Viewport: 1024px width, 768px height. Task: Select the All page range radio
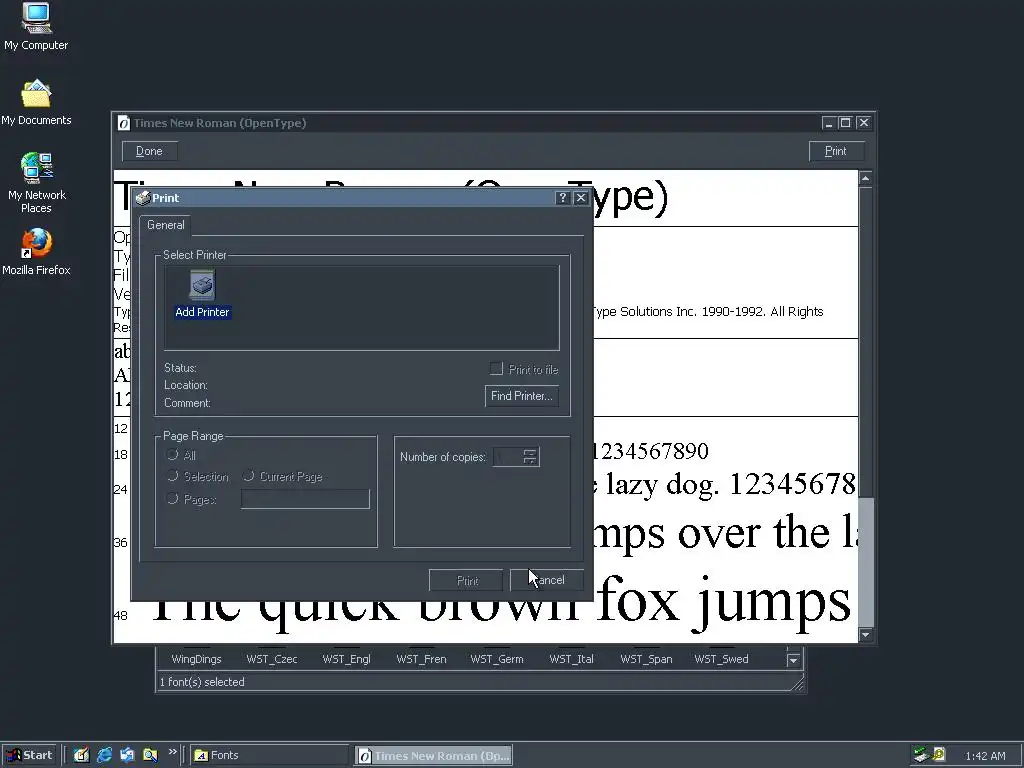click(x=172, y=455)
